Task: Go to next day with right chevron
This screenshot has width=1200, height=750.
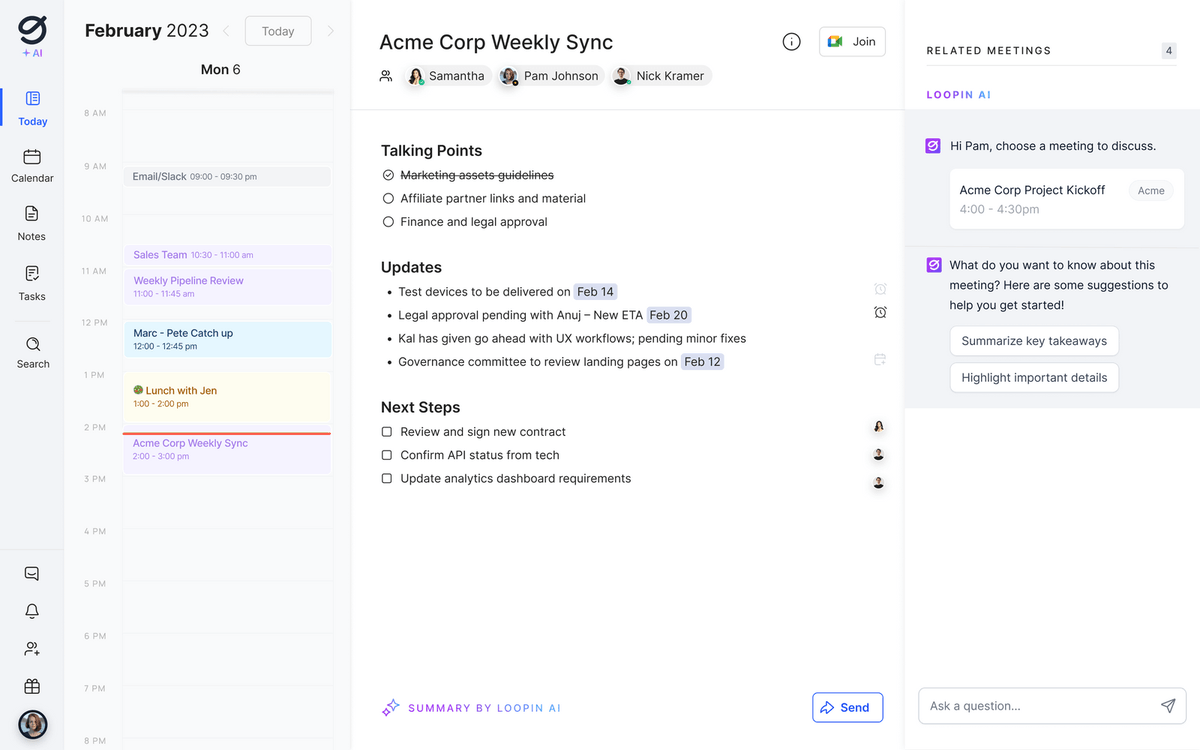Action: (x=330, y=31)
